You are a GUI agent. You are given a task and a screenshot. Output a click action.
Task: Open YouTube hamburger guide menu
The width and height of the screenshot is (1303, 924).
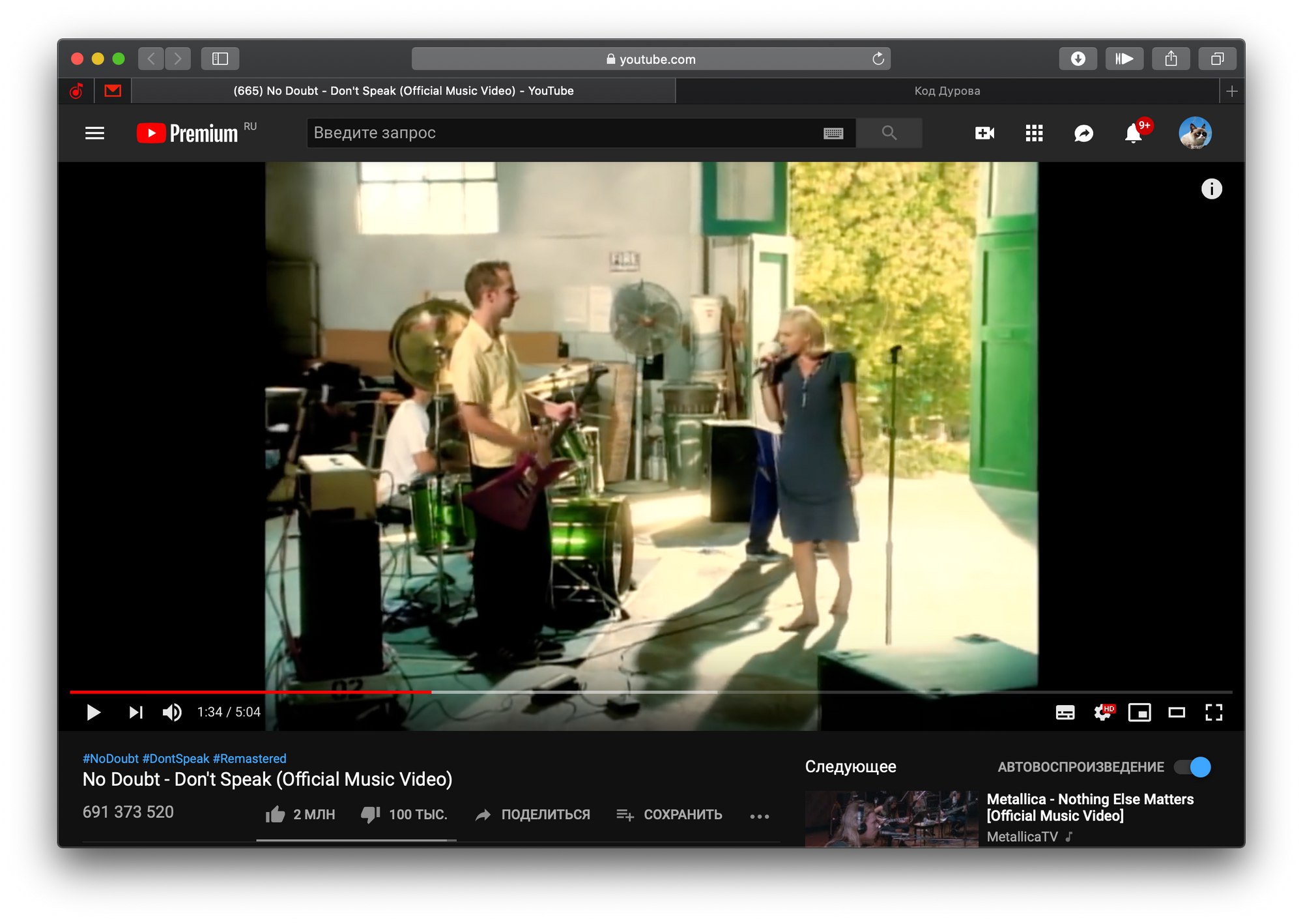(x=94, y=133)
